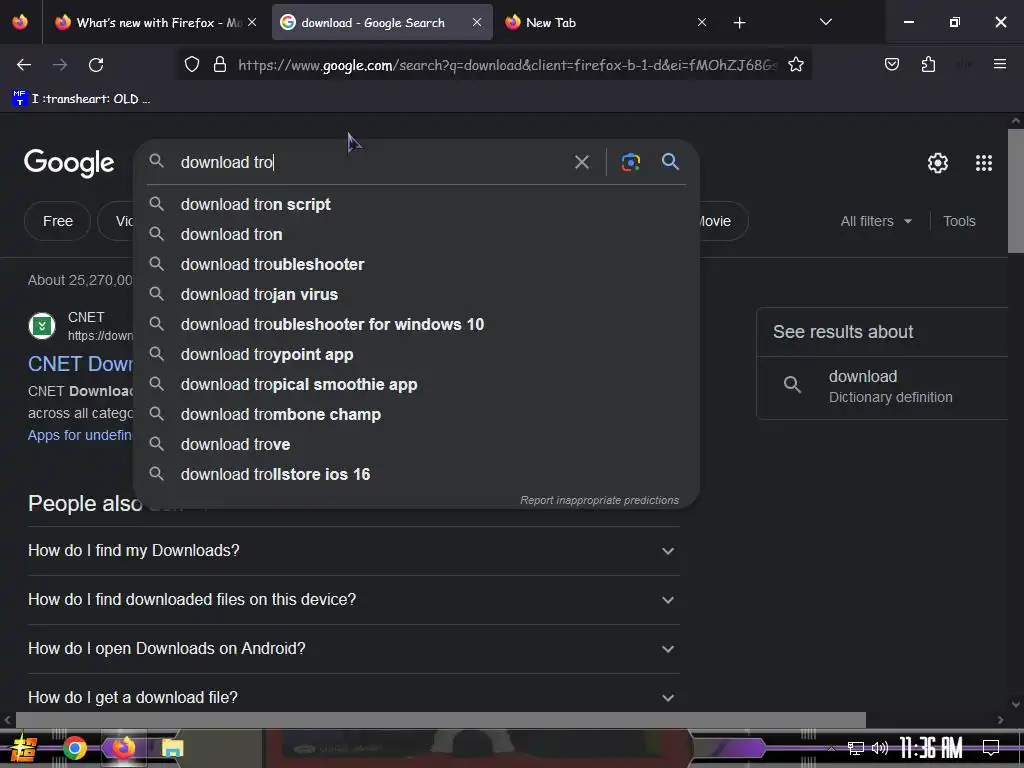This screenshot has height=768, width=1024.
Task: Click the horizontal page scrollbar
Action: pyautogui.click(x=441, y=720)
